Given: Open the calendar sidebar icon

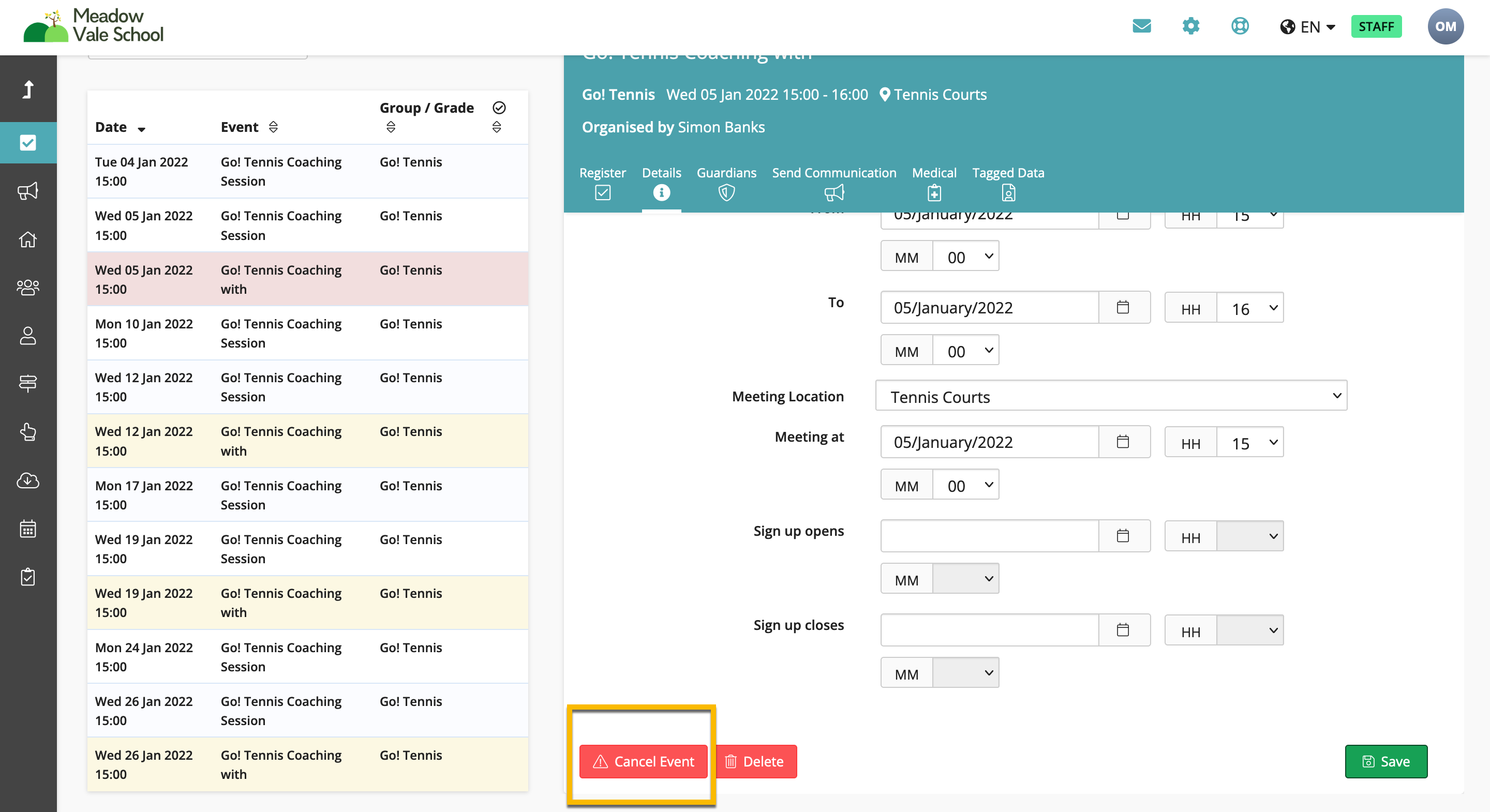Looking at the screenshot, I should tap(28, 529).
